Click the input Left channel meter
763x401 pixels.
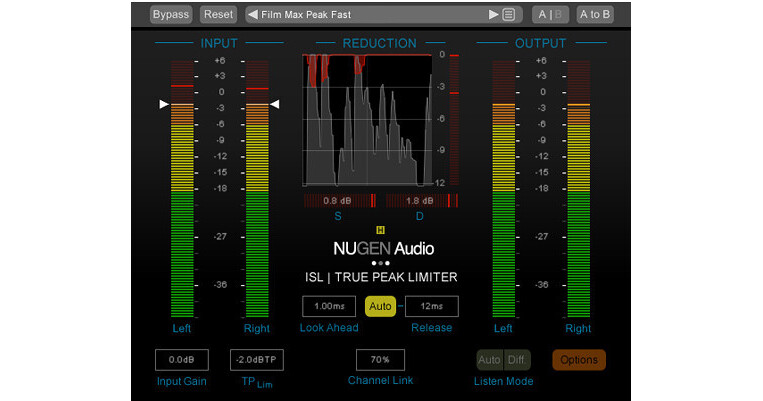click(182, 189)
